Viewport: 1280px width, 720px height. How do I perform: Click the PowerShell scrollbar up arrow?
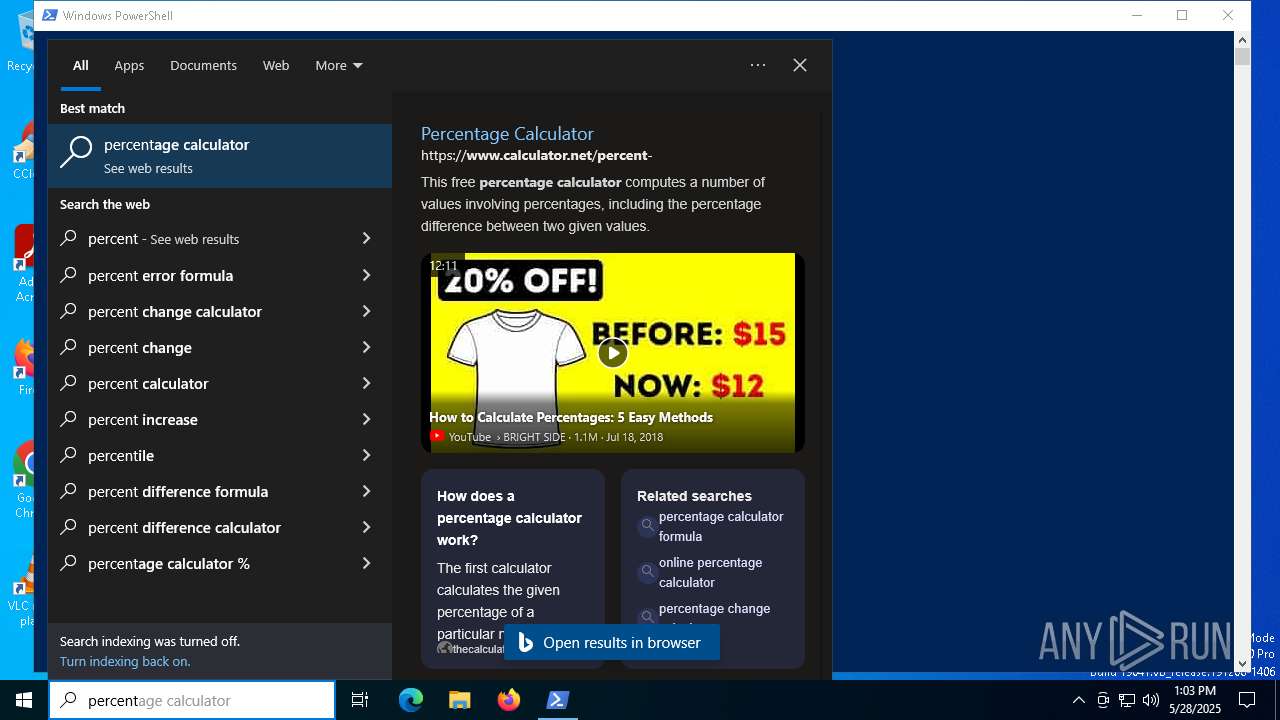[1243, 40]
